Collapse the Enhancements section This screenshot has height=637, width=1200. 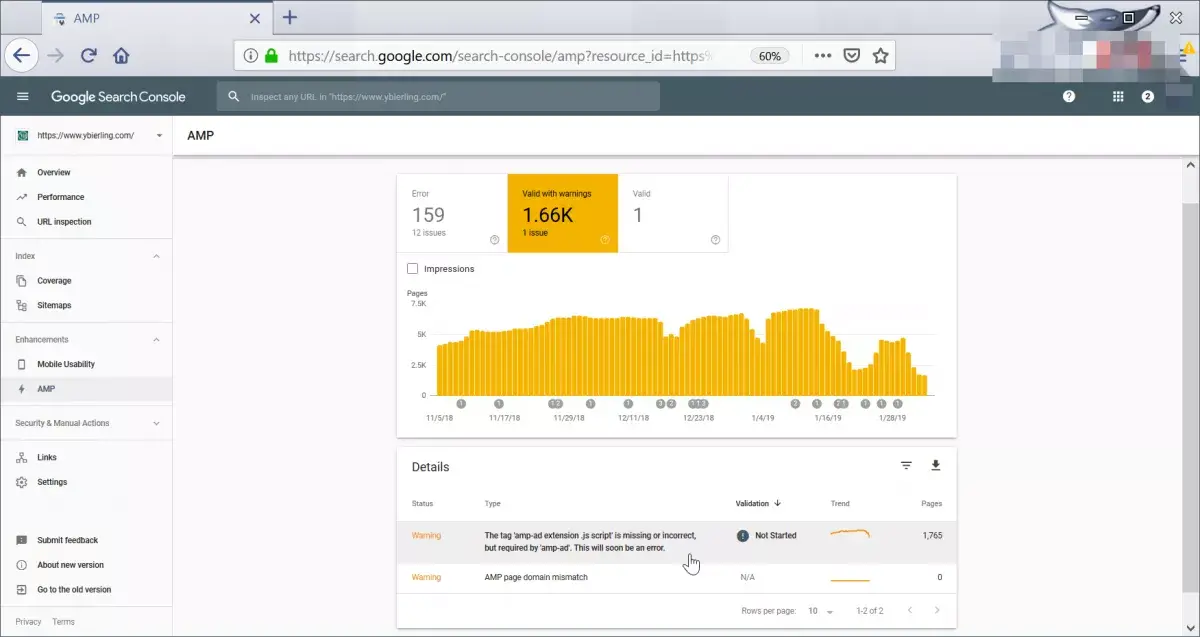pos(156,340)
